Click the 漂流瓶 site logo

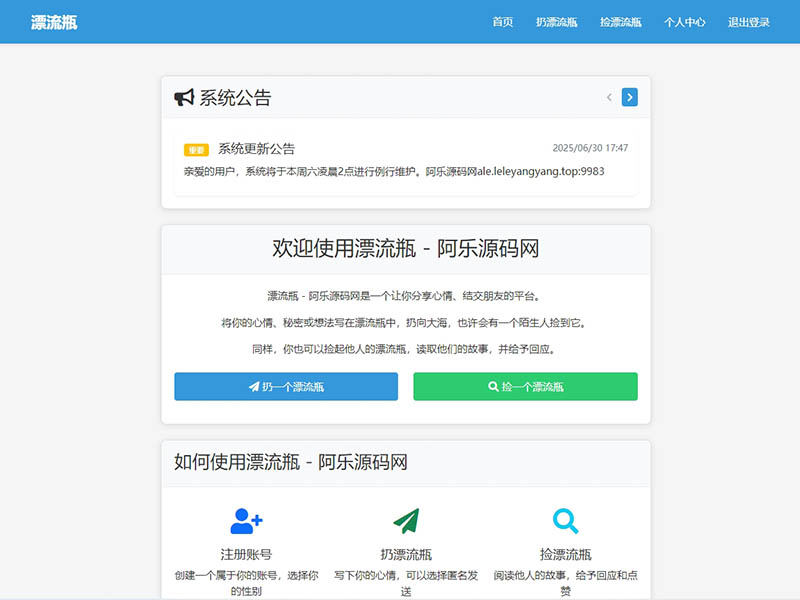[x=54, y=22]
